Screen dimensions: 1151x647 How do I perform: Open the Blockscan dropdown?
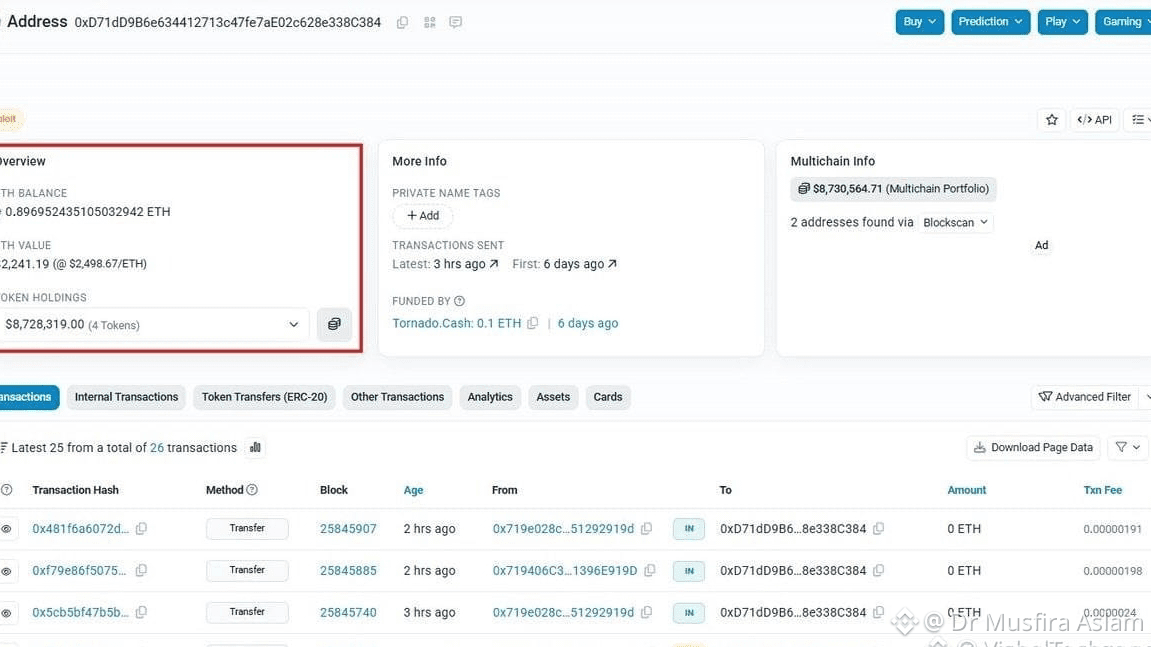pos(955,223)
